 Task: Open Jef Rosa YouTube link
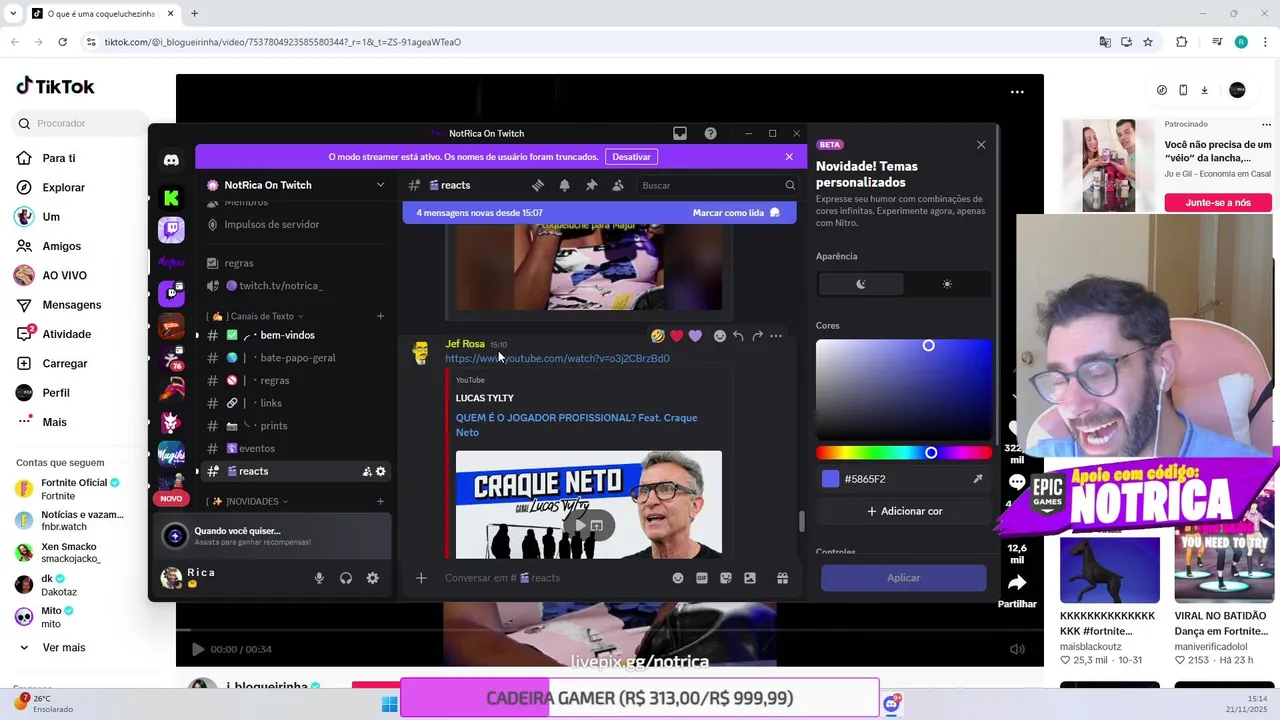tap(557, 358)
